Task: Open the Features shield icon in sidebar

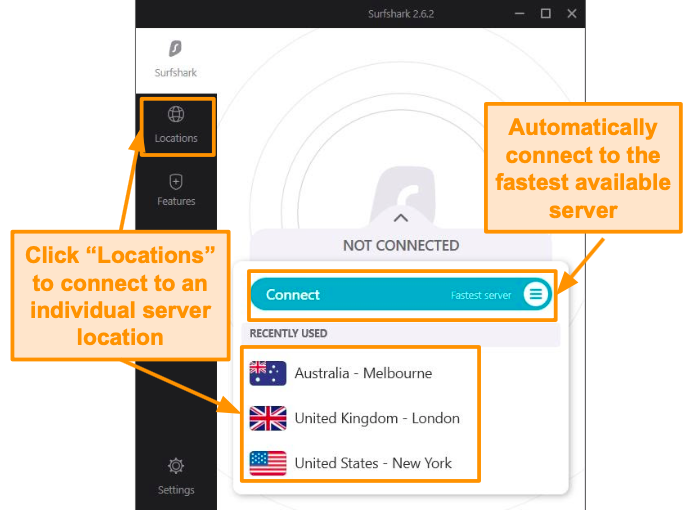Action: [x=176, y=181]
